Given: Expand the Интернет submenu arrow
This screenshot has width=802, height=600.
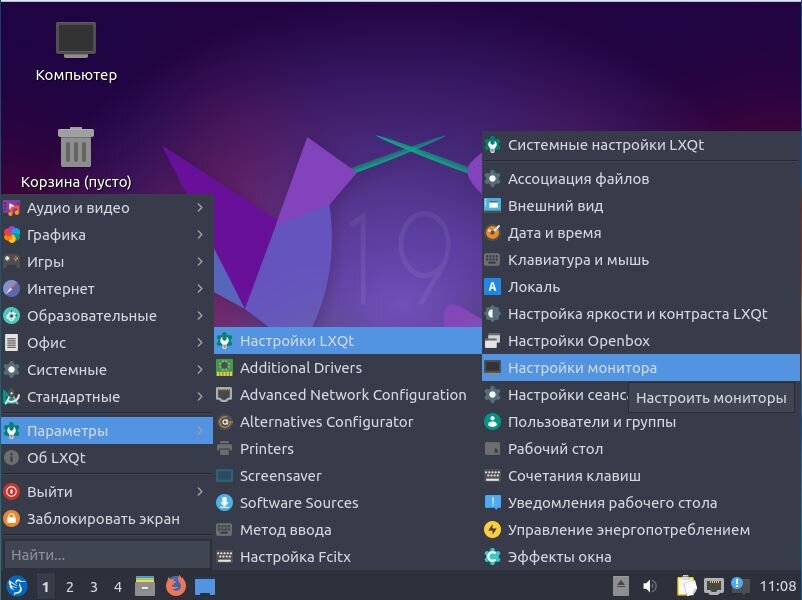Looking at the screenshot, I should pos(200,288).
